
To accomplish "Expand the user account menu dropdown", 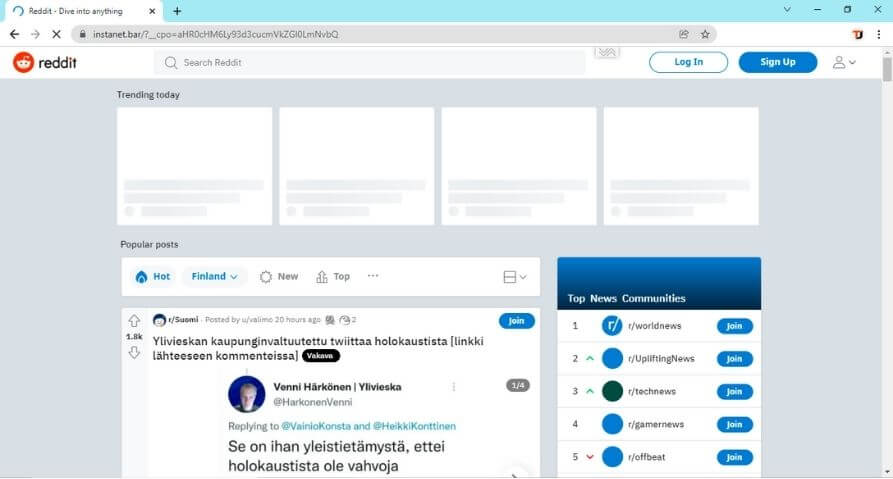I will pos(844,62).
